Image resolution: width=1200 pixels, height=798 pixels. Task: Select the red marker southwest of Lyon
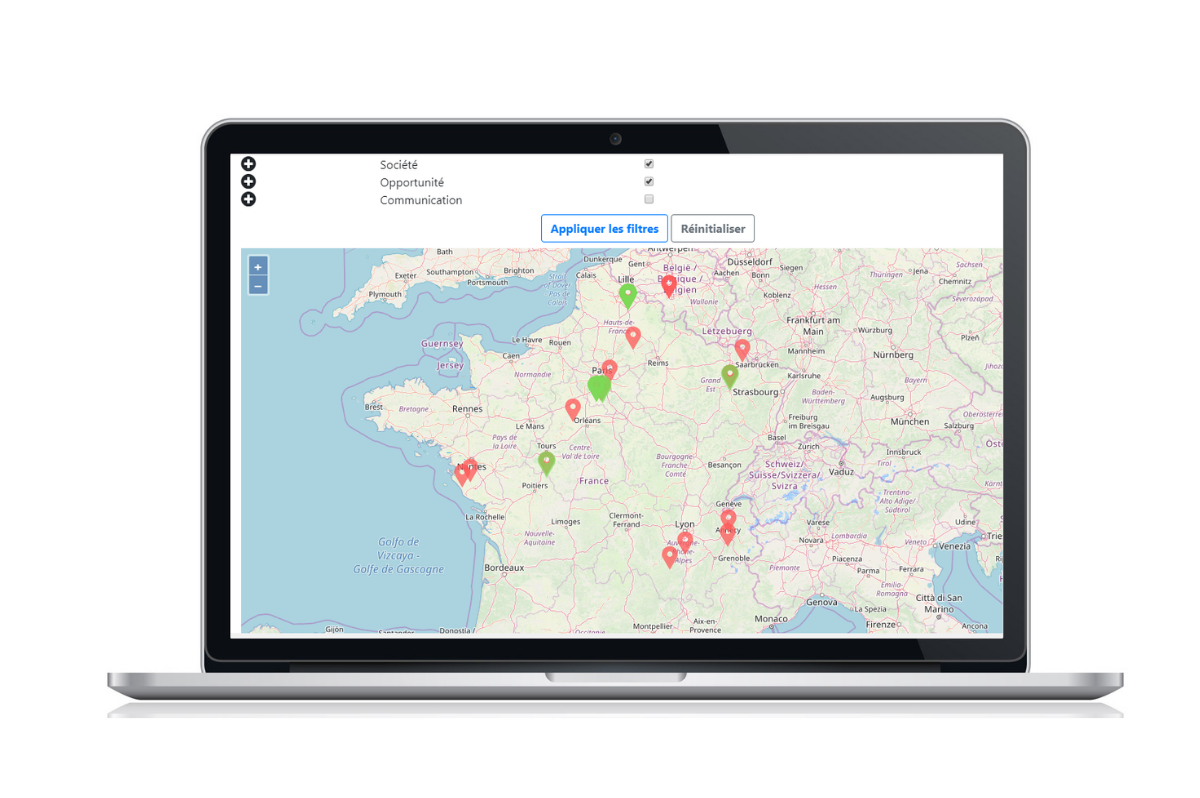click(x=670, y=556)
